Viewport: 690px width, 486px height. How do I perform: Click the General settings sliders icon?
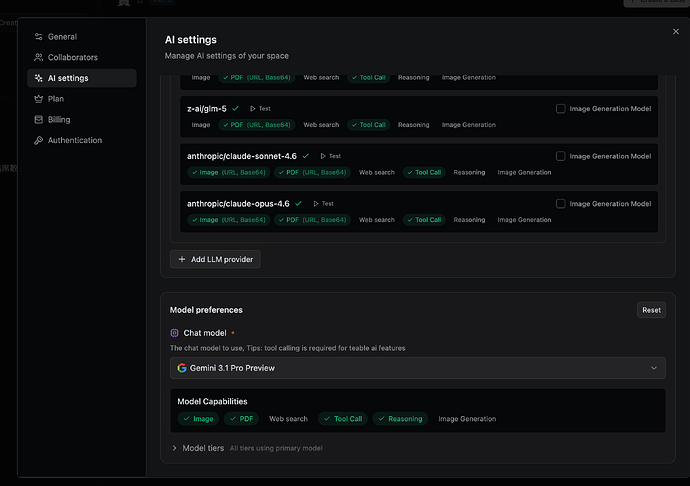[38, 37]
